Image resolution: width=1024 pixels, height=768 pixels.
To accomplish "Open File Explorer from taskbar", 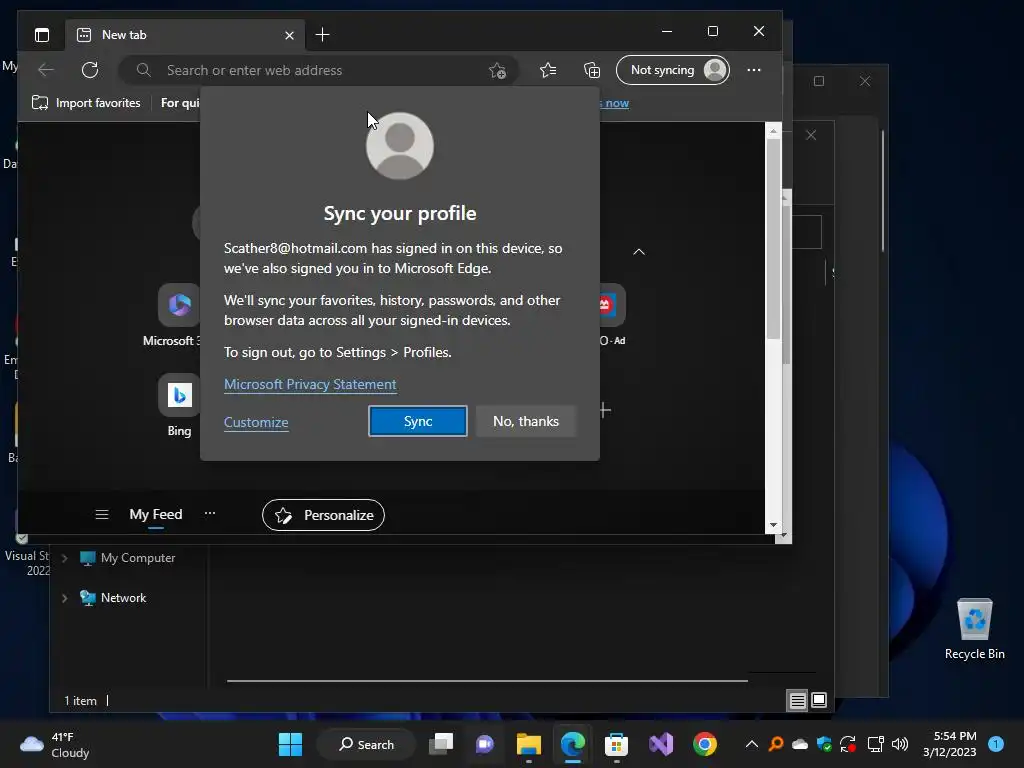I will point(528,744).
